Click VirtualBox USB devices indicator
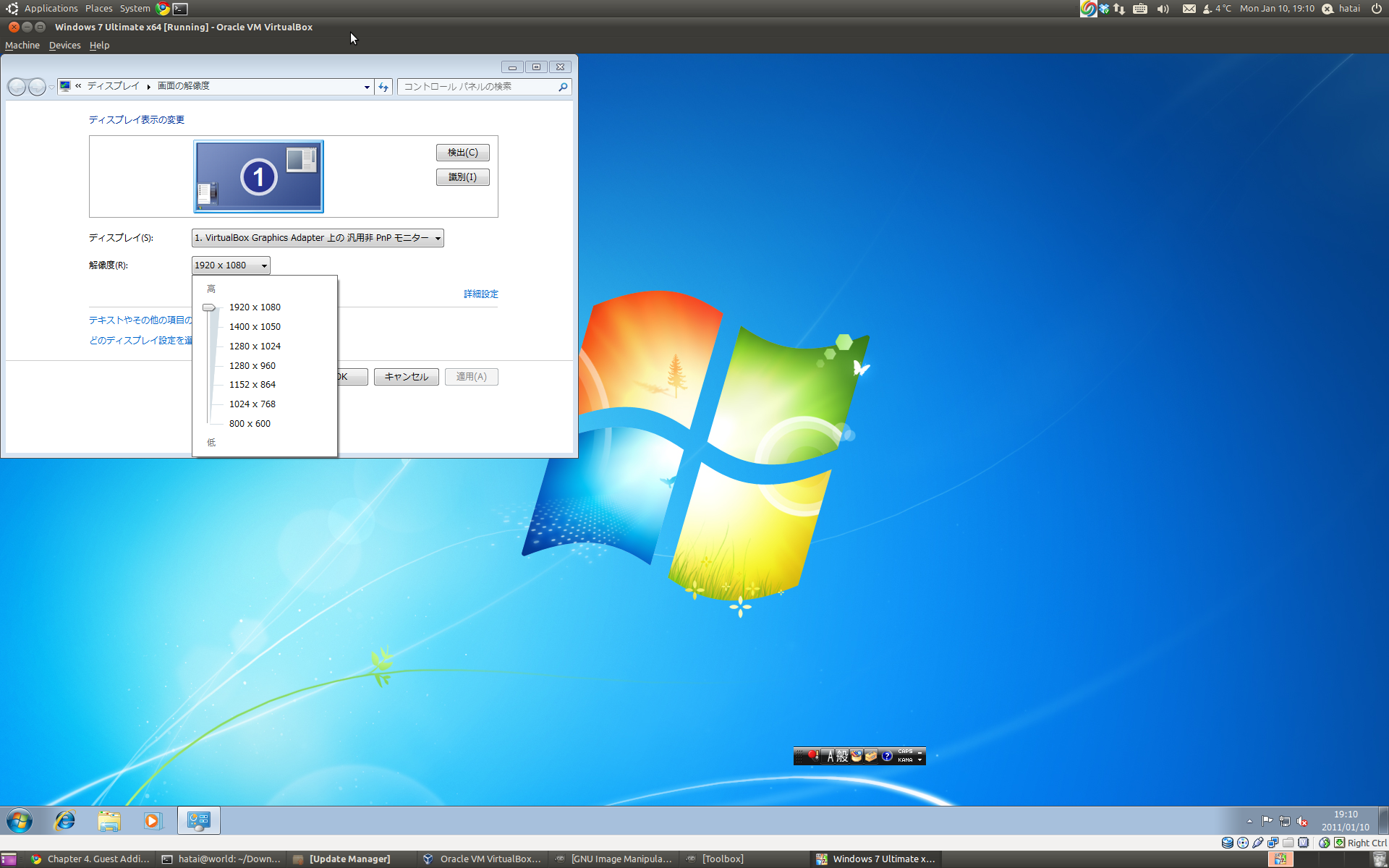Screen dimensions: 1389x868 1258,843
